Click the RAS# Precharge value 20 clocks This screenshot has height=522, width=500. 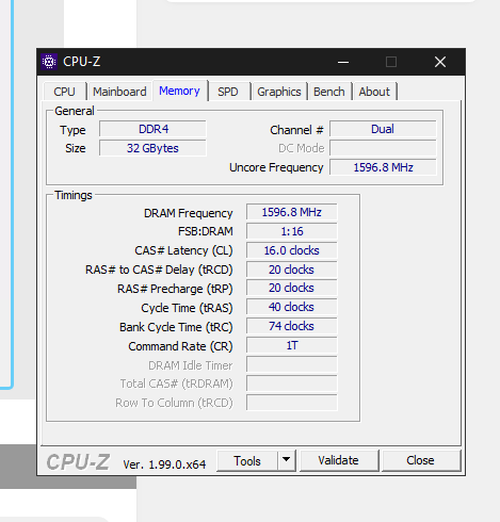(x=292, y=288)
